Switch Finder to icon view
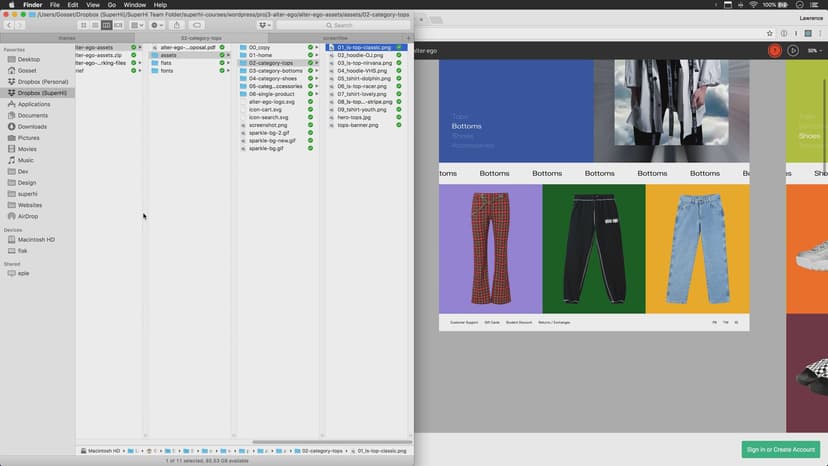Image resolution: width=828 pixels, height=466 pixels. [x=83, y=25]
